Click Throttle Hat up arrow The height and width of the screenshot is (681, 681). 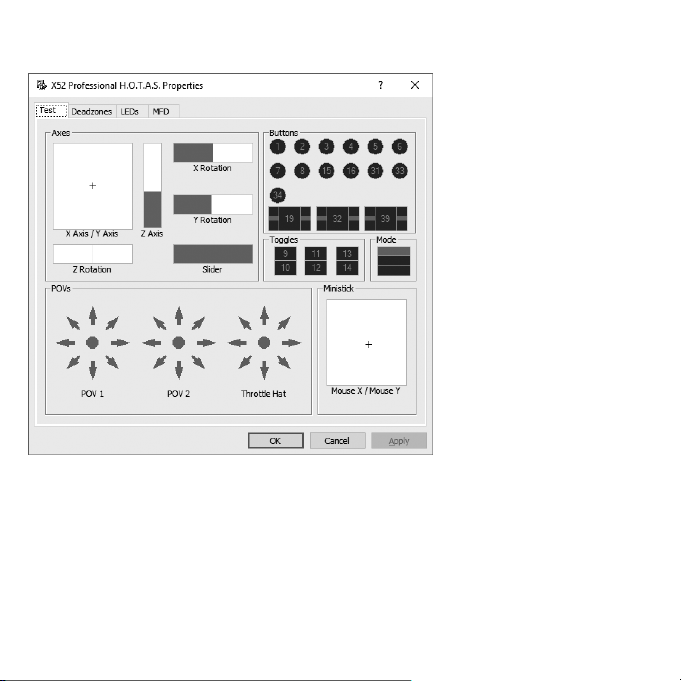264,315
